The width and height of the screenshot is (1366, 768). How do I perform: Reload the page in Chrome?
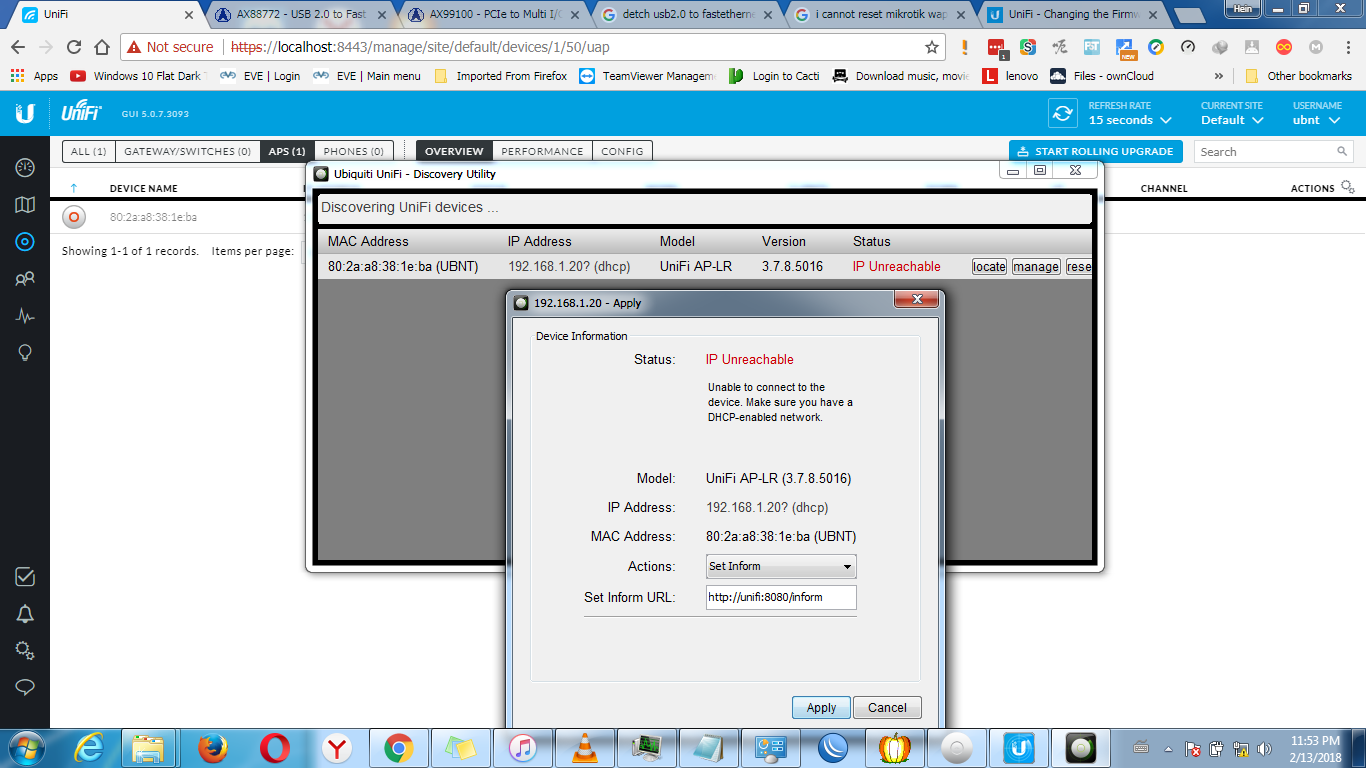tap(74, 47)
